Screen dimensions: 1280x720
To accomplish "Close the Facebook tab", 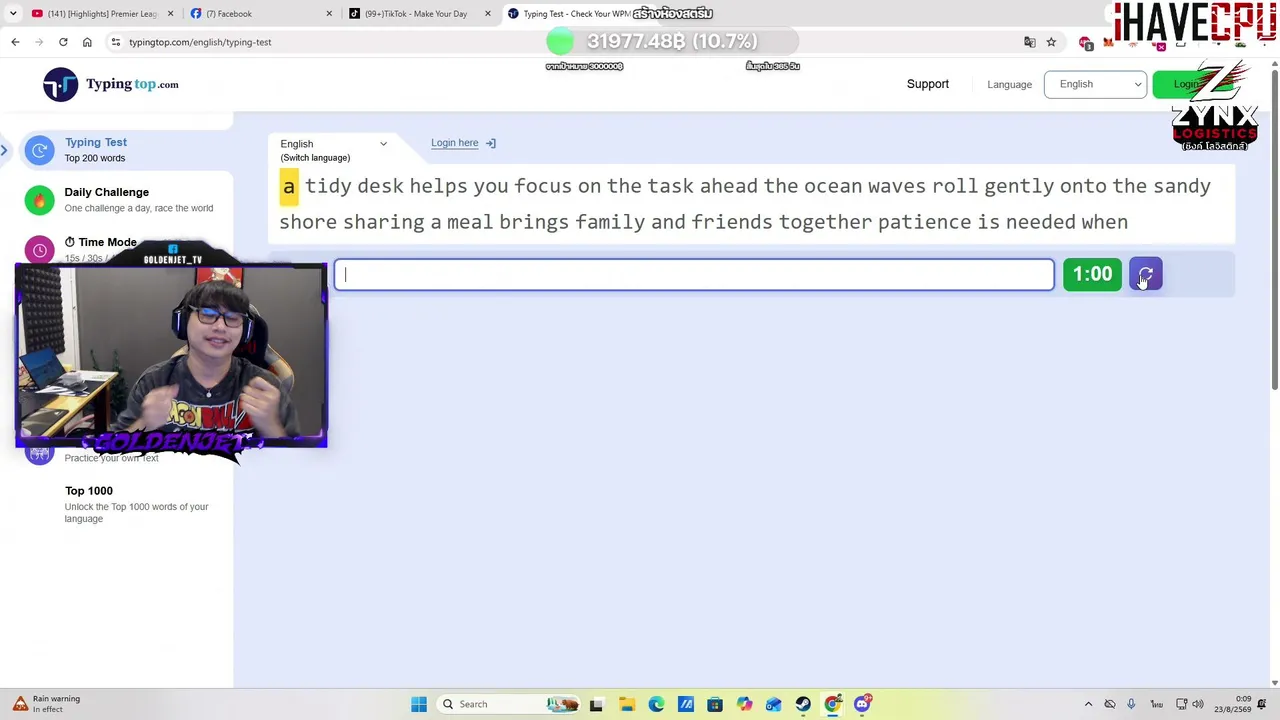I will coord(329,14).
